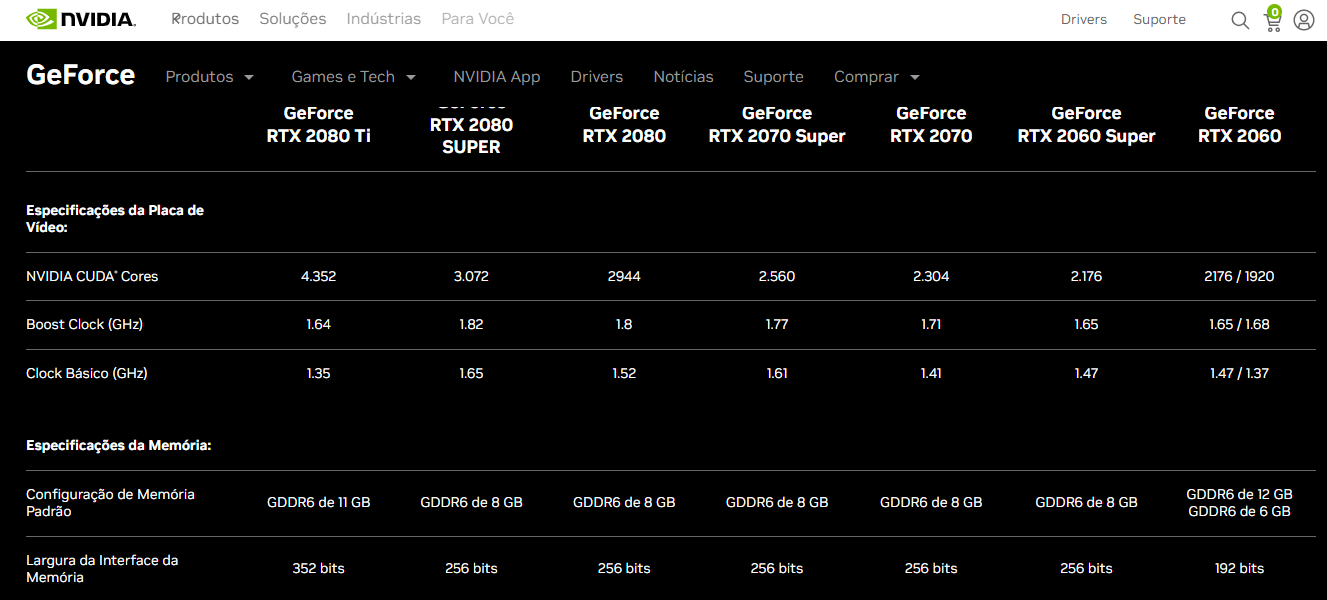Click CUDA cores value 4.352
This screenshot has height=600, width=1327.
pyautogui.click(x=318, y=276)
